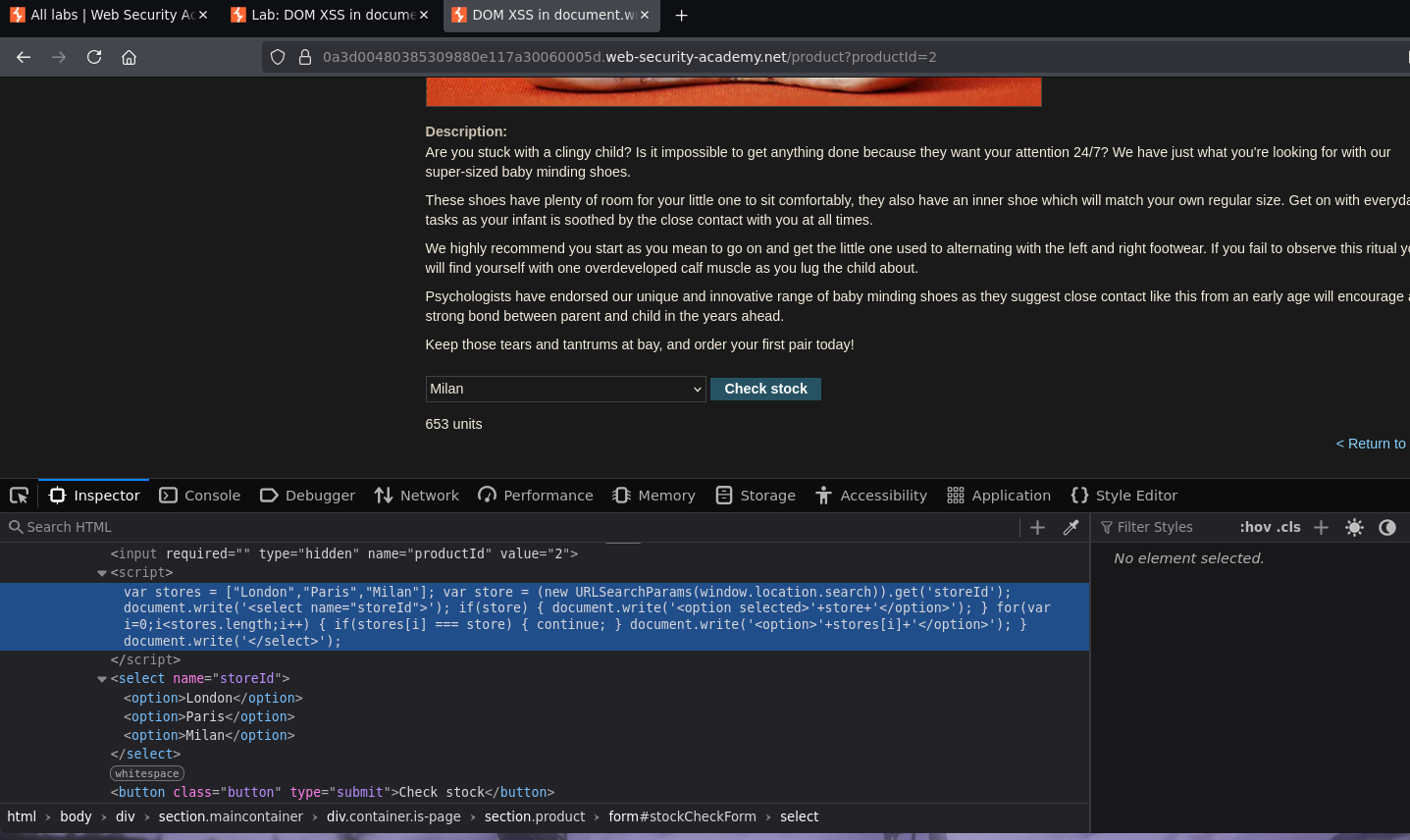Click the Accessibility panel icon
Viewport: 1410px width, 840px height.
(x=824, y=496)
